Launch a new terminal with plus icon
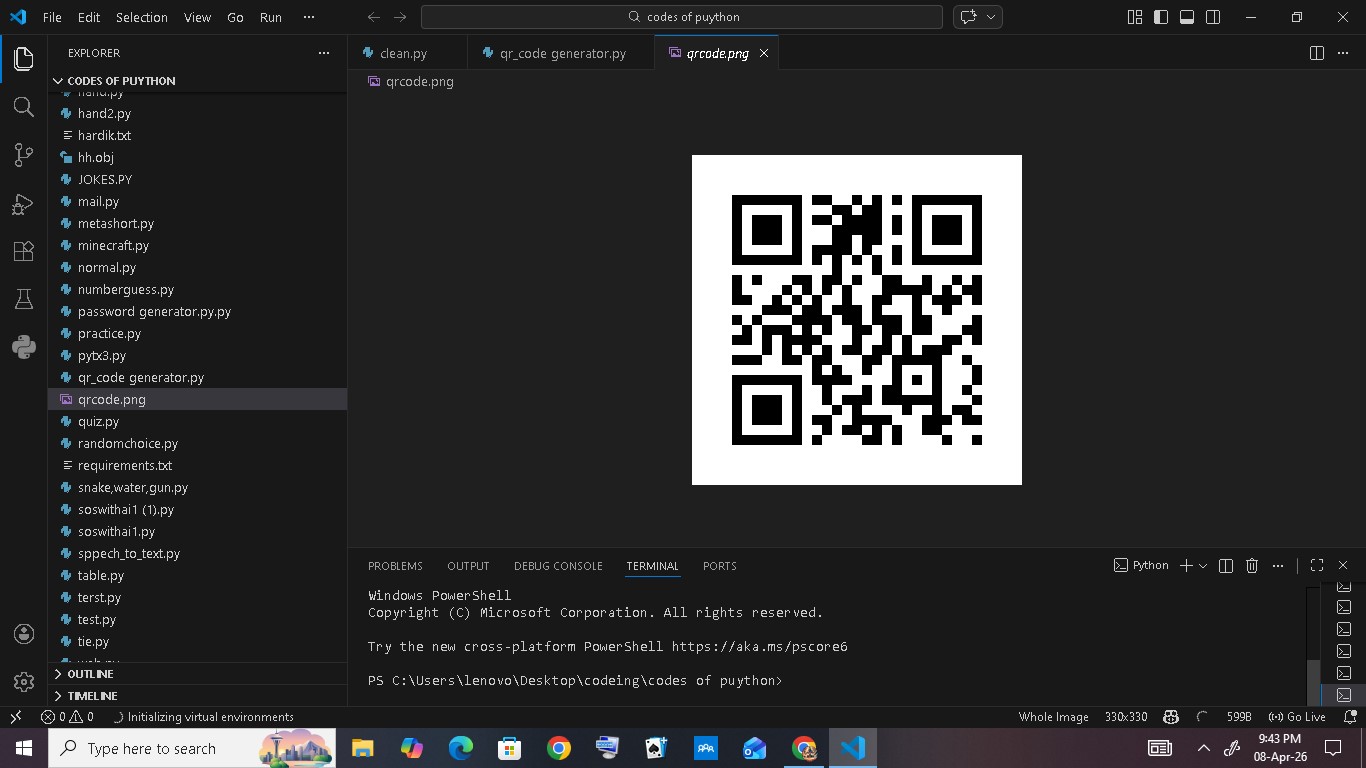The image size is (1366, 768). (x=1186, y=565)
